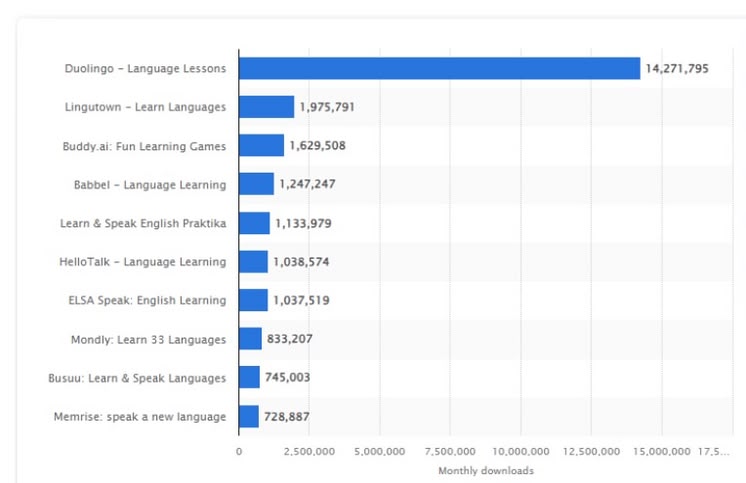
Task: Click the value 1,038,574
Action: tap(301, 262)
